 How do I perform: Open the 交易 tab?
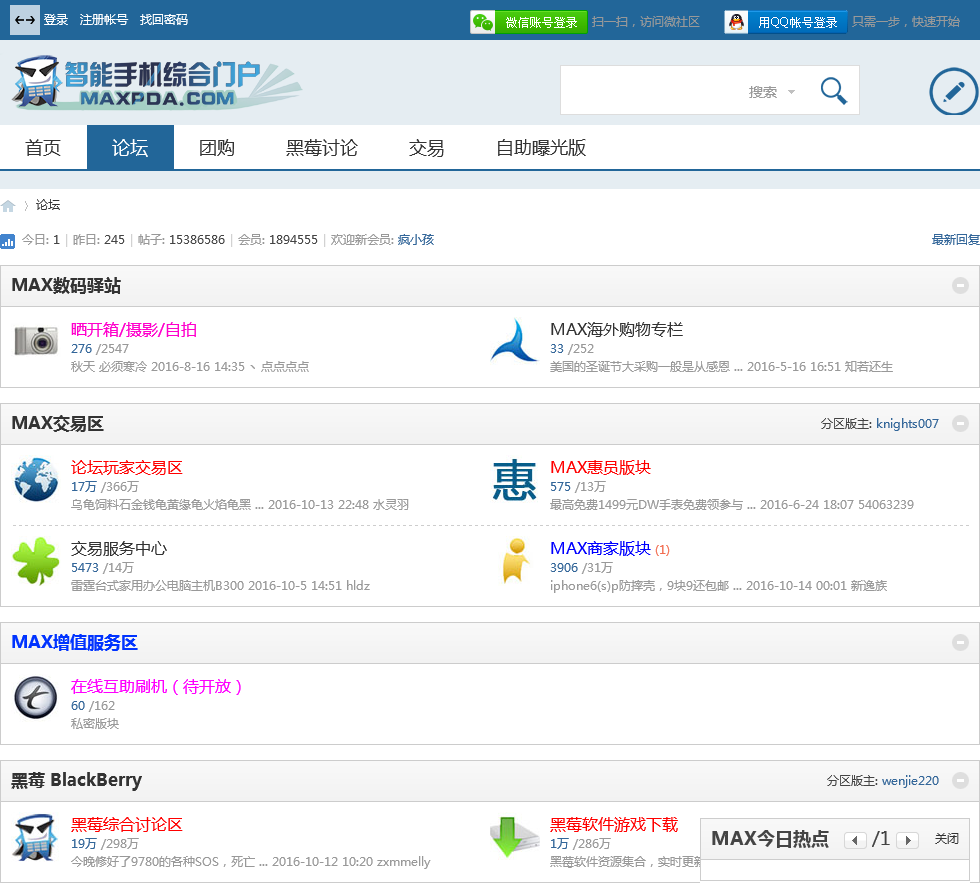coord(426,147)
